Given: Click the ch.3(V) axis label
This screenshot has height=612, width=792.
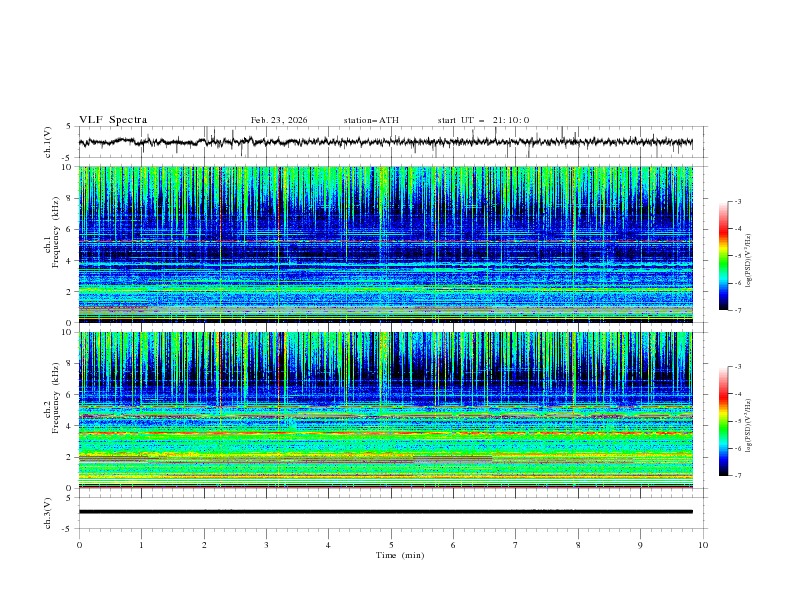Looking at the screenshot, I should [49, 512].
